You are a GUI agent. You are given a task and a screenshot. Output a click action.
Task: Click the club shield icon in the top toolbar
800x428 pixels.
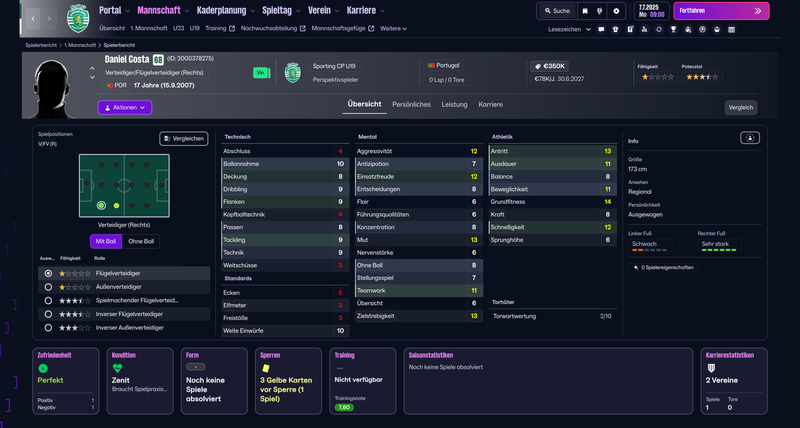click(600, 11)
